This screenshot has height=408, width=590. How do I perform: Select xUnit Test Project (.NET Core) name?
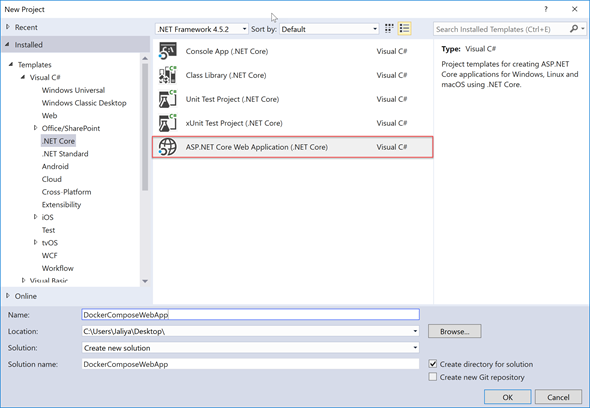pos(234,123)
